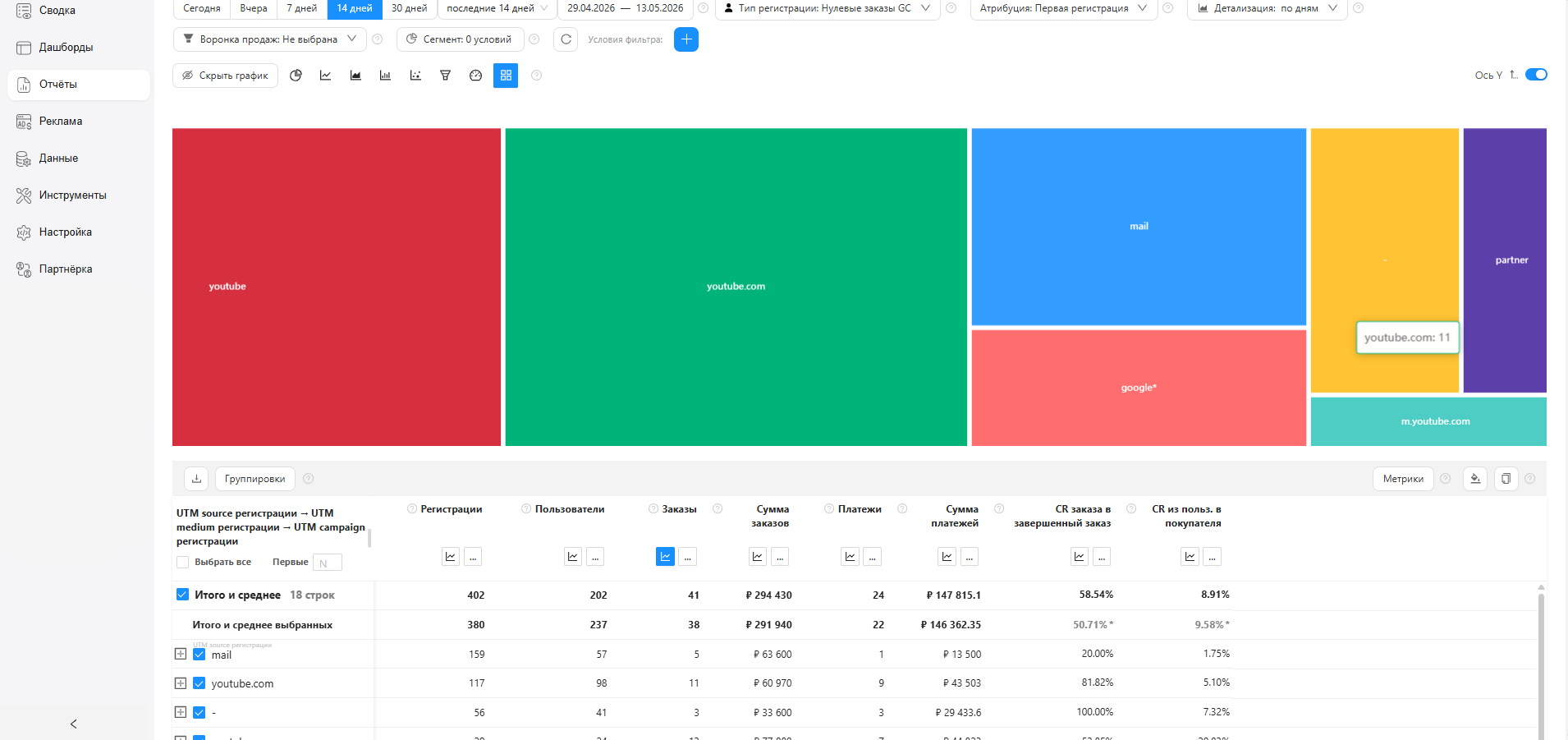
Task: Open help icon next to Группировки
Action: coord(309,479)
